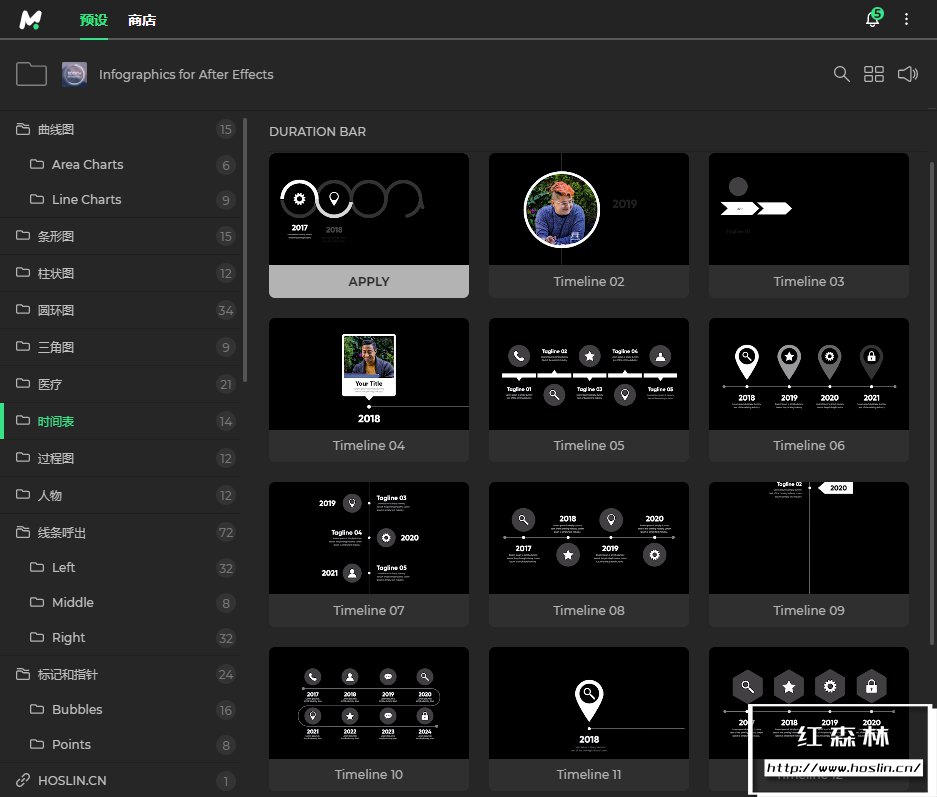Click the preset grid vertical scrollbar
This screenshot has height=797, width=937.
pos(932,403)
